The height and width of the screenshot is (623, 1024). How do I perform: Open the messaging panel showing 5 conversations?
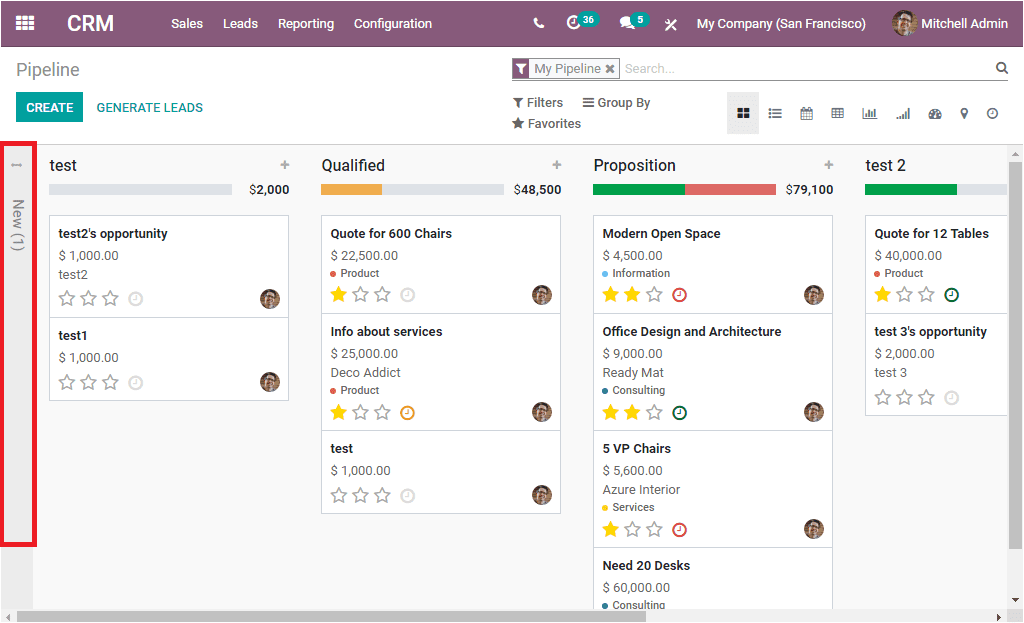tap(631, 22)
